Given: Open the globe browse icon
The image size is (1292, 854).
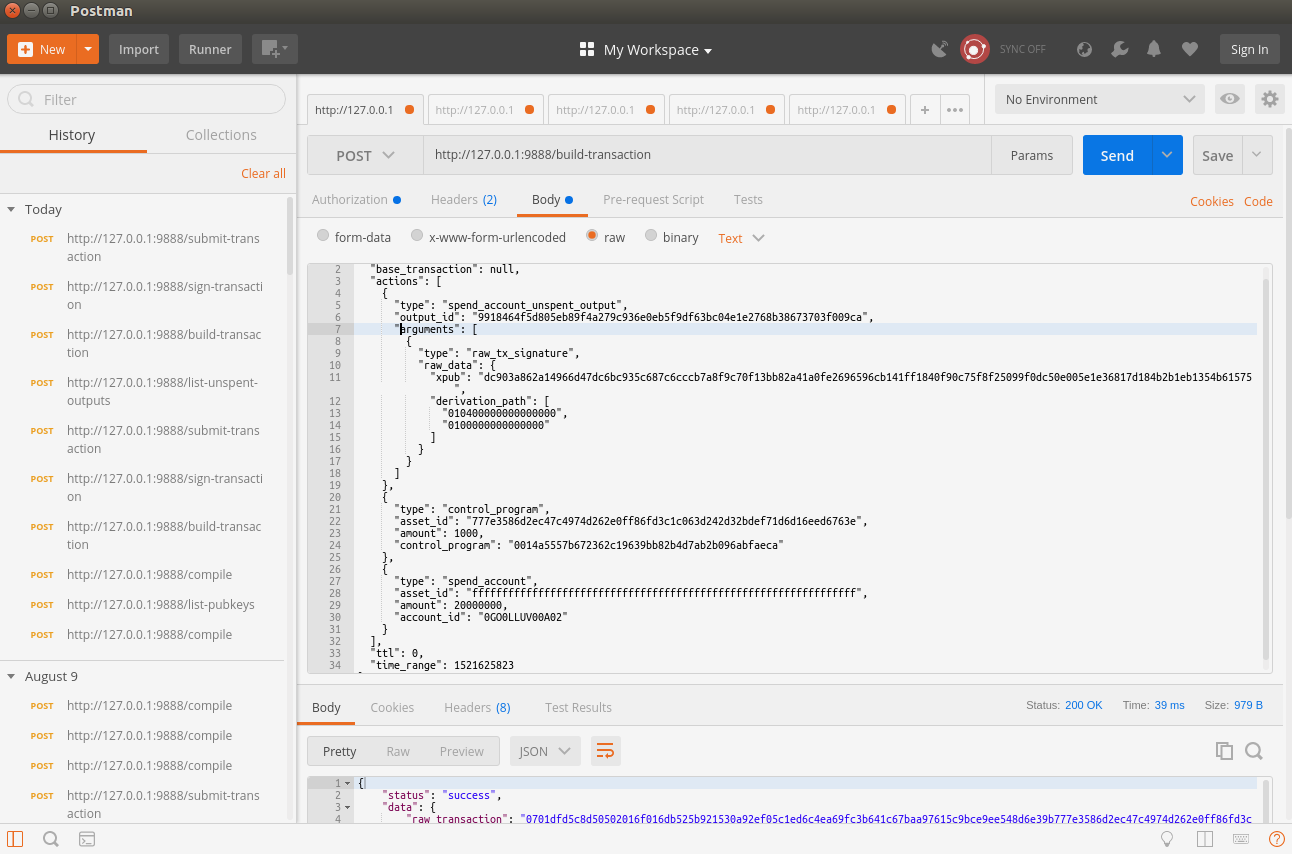Looking at the screenshot, I should (1084, 49).
